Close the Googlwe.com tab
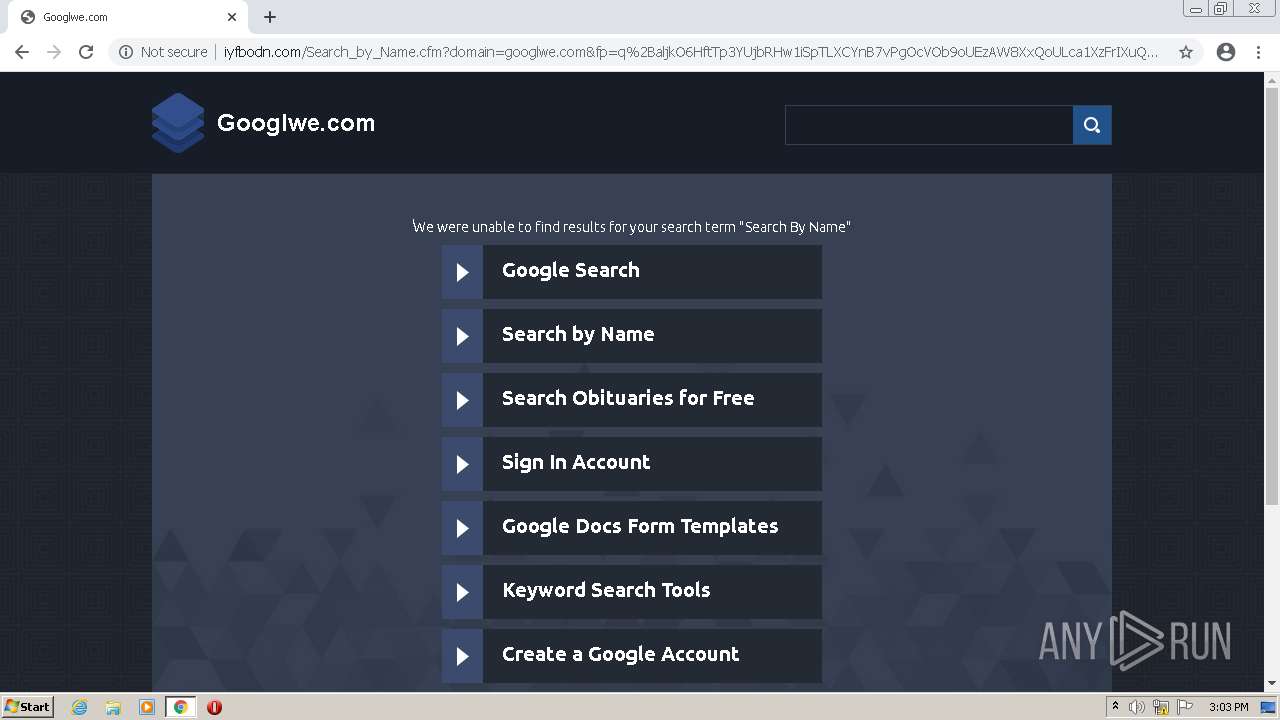1280x720 pixels. click(232, 17)
